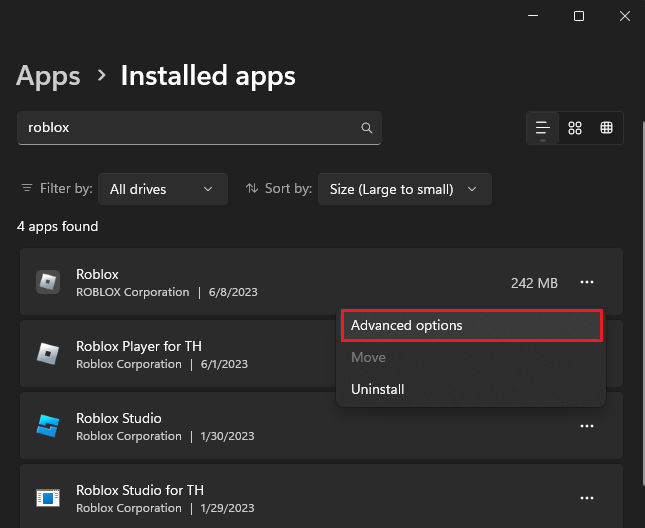645x528 pixels.
Task: Switch to table view layout
Action: pos(606,128)
